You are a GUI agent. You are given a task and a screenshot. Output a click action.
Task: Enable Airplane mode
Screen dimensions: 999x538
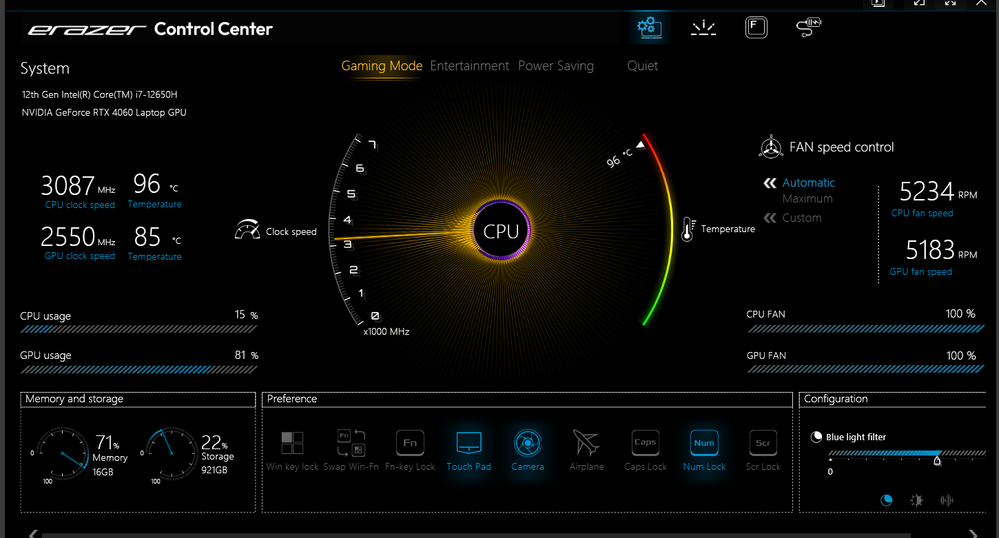(586, 442)
